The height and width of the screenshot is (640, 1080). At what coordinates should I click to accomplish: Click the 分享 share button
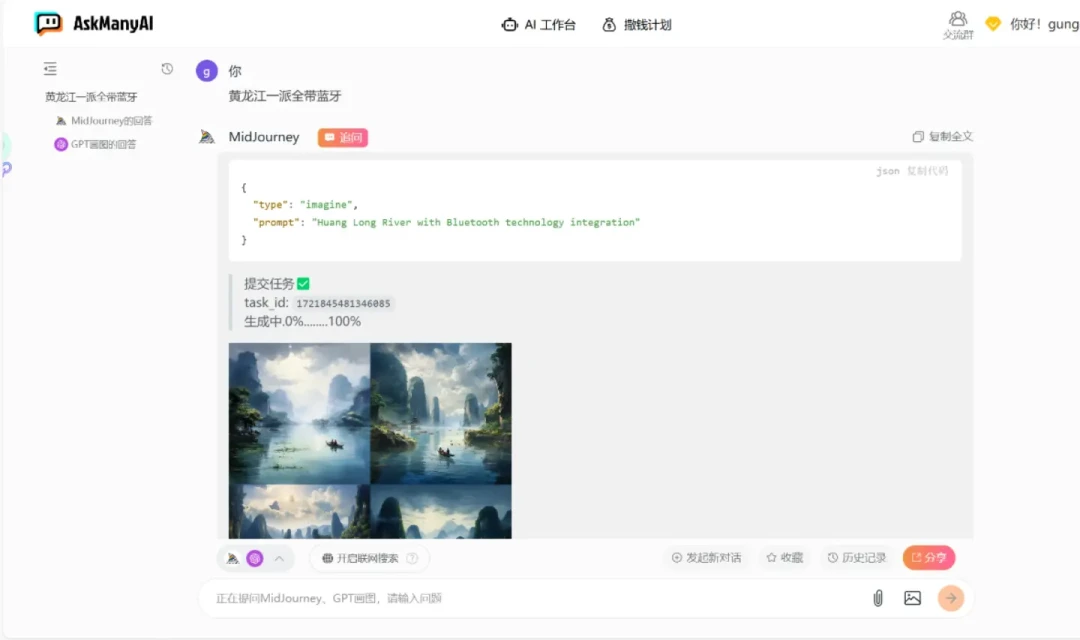(x=928, y=558)
